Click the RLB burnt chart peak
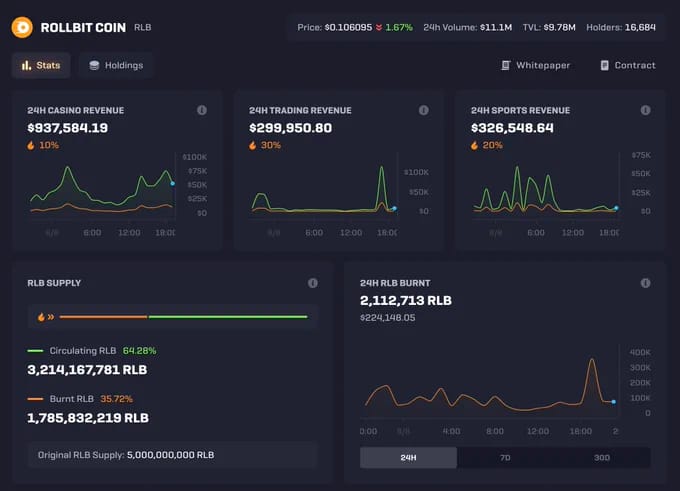680x491 pixels. [x=592, y=360]
